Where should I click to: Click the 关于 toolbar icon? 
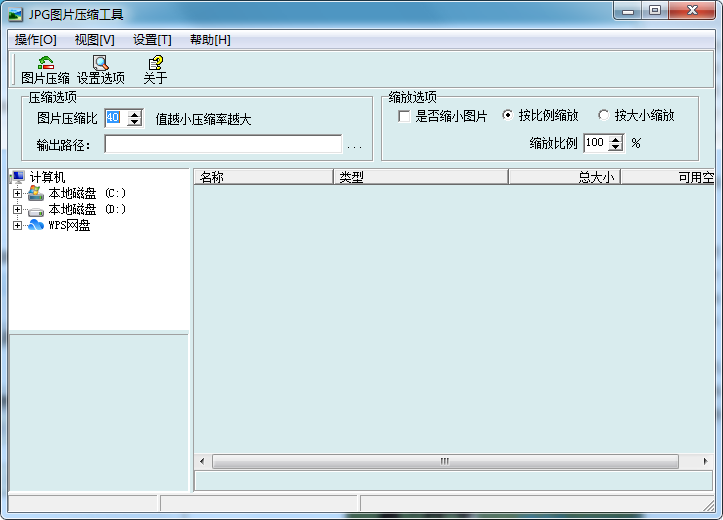pyautogui.click(x=155, y=63)
